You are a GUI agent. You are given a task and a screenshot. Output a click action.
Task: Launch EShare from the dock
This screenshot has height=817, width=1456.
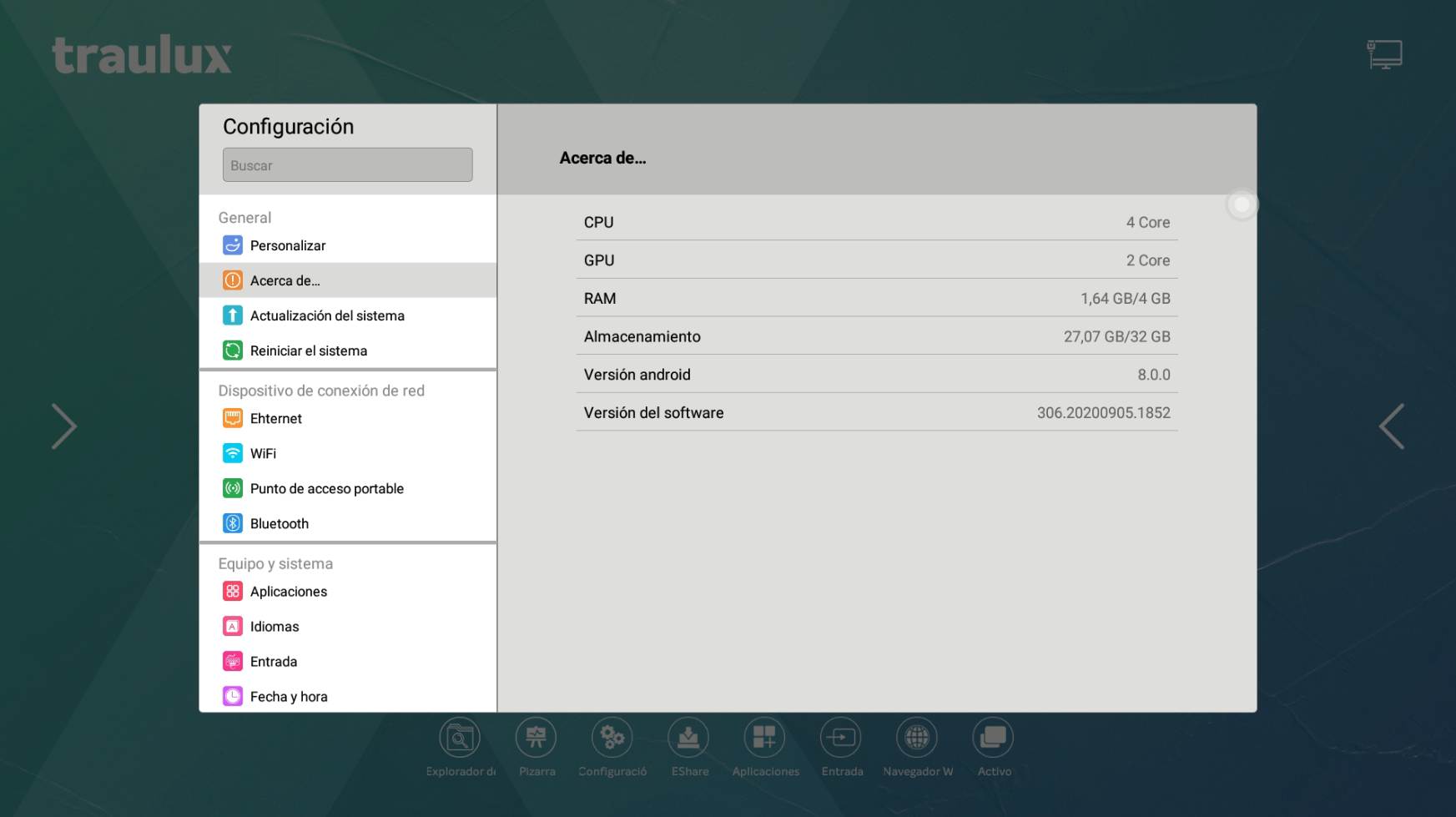(688, 738)
